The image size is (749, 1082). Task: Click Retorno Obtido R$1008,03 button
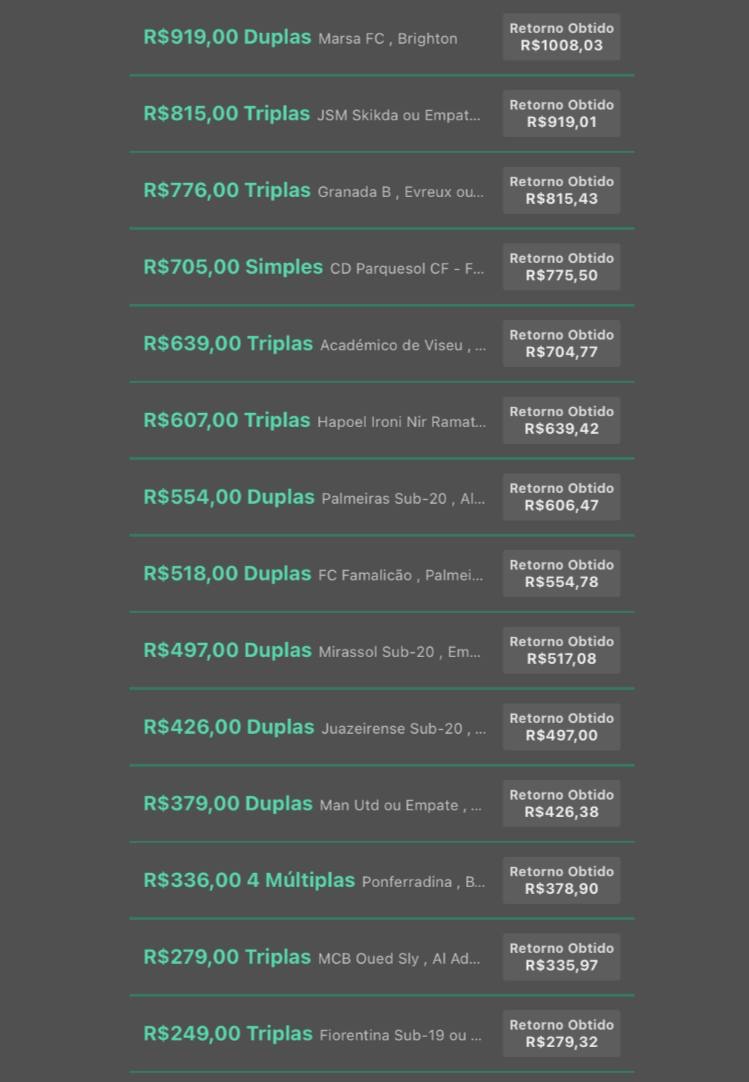[x=561, y=37]
